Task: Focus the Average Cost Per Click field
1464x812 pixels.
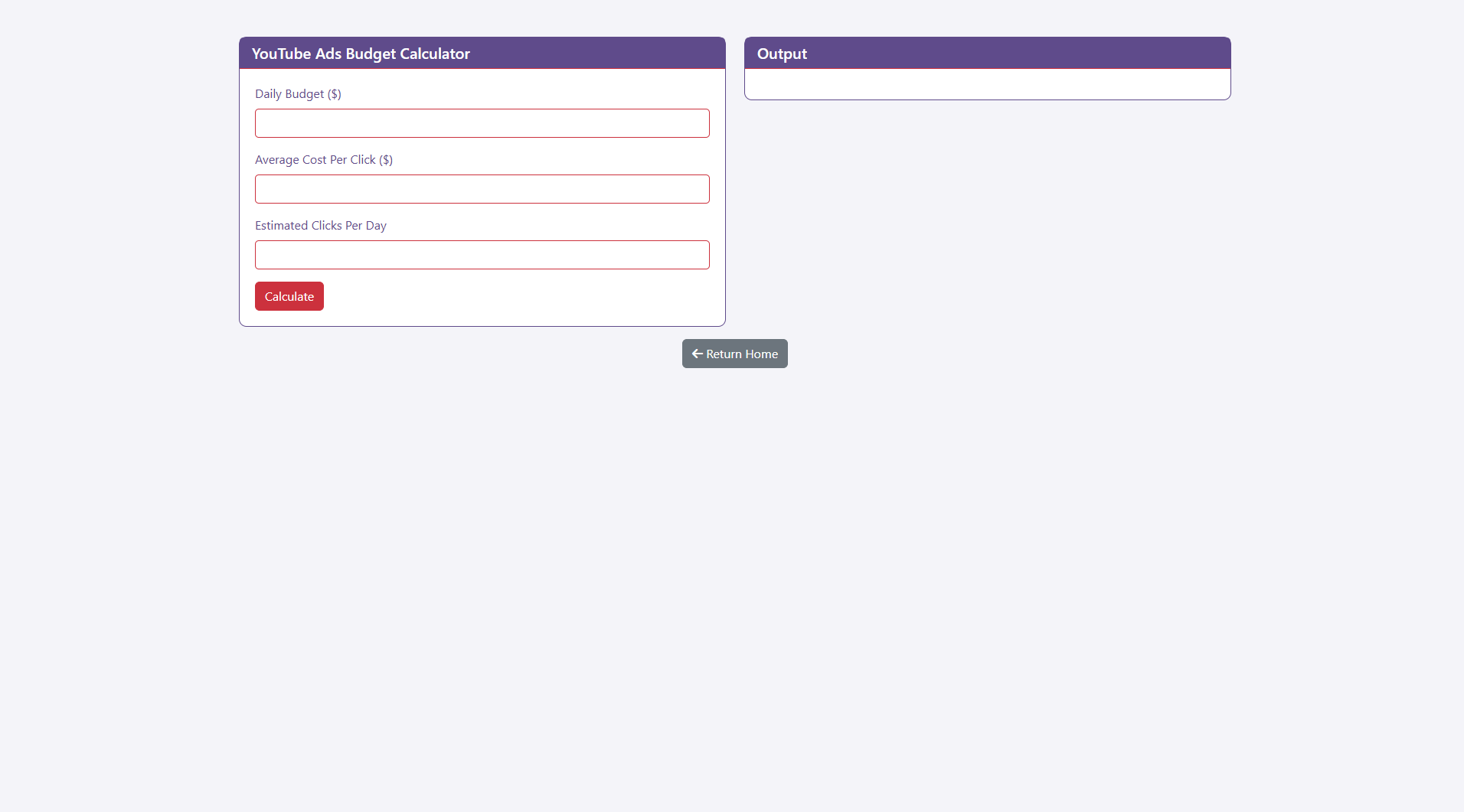Action: tap(482, 189)
